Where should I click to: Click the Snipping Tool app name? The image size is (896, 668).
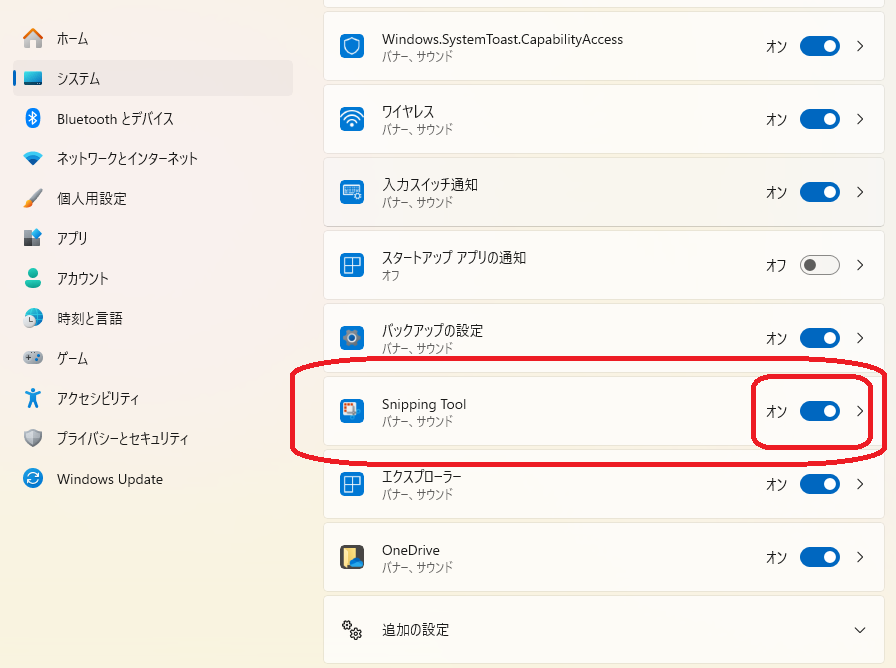[x=423, y=404]
